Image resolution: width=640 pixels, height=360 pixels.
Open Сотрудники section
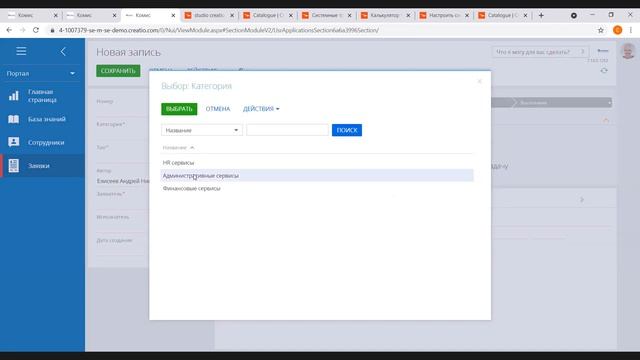[42, 142]
